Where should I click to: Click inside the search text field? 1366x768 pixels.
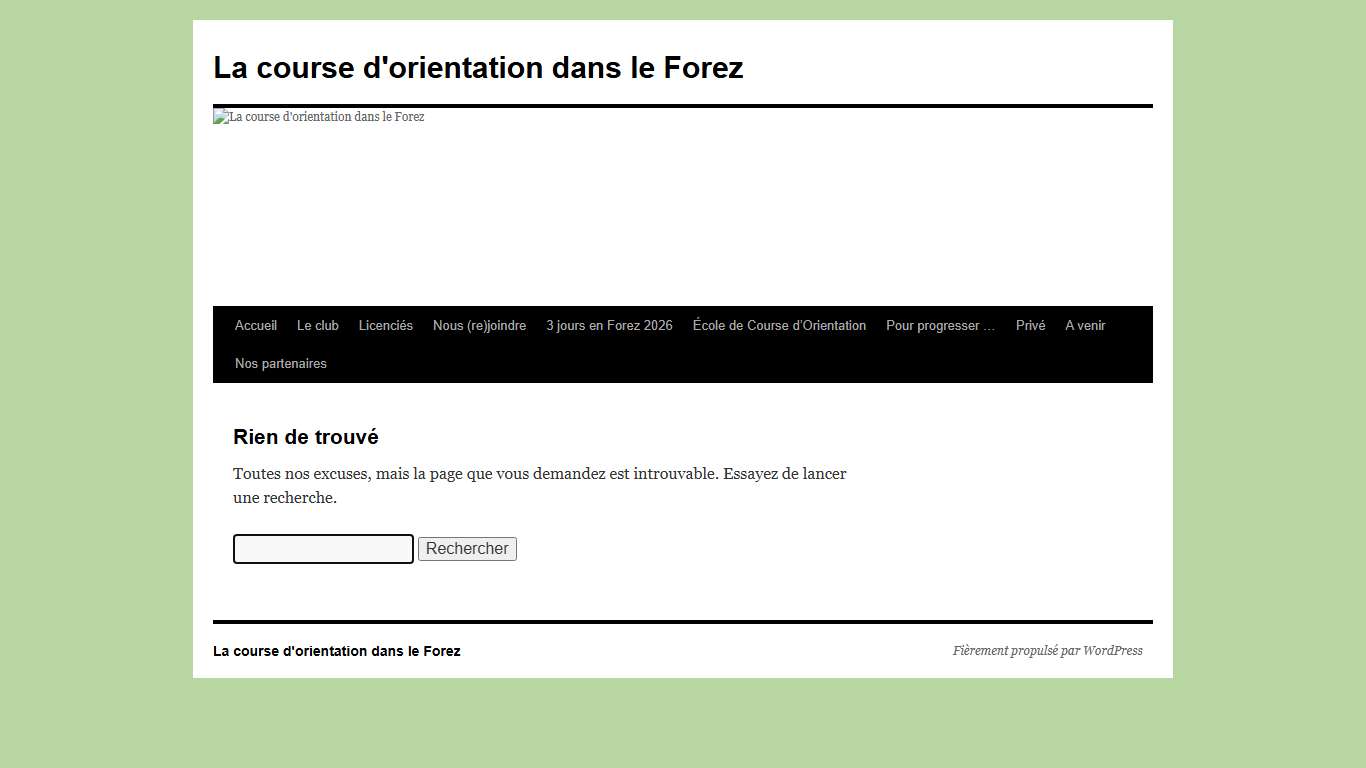pos(322,548)
